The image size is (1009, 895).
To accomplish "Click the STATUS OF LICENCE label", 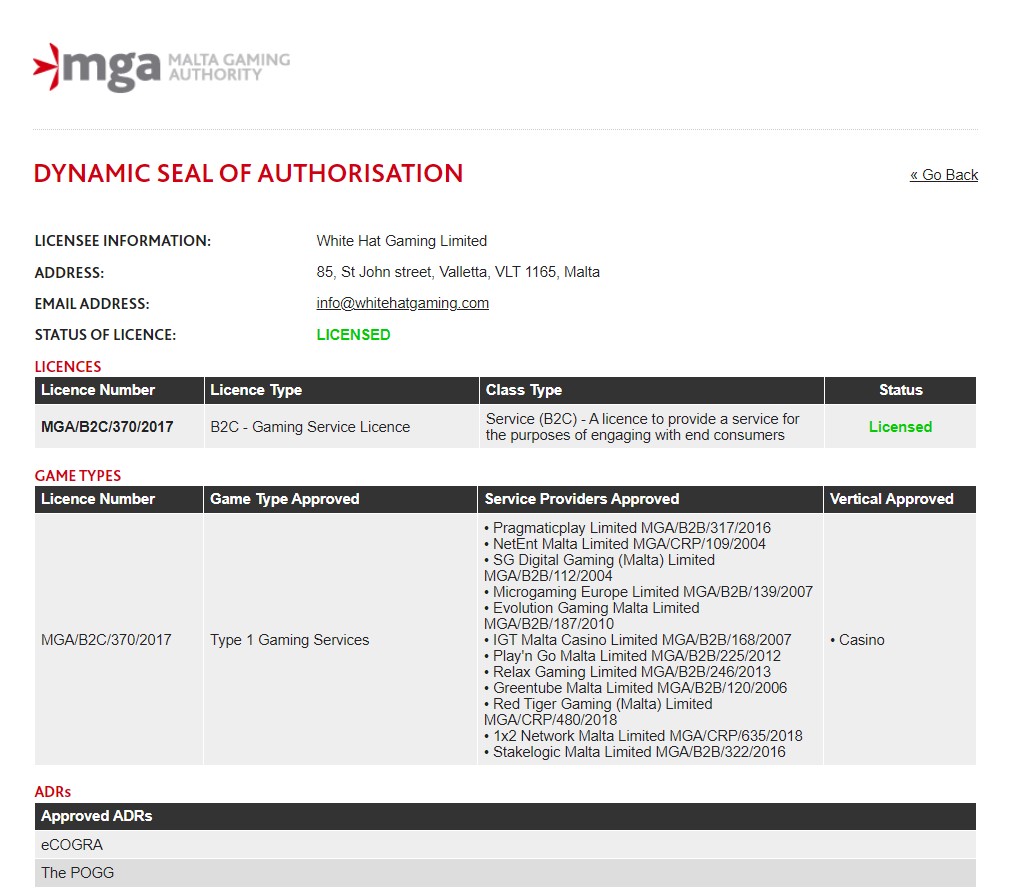I will (105, 335).
